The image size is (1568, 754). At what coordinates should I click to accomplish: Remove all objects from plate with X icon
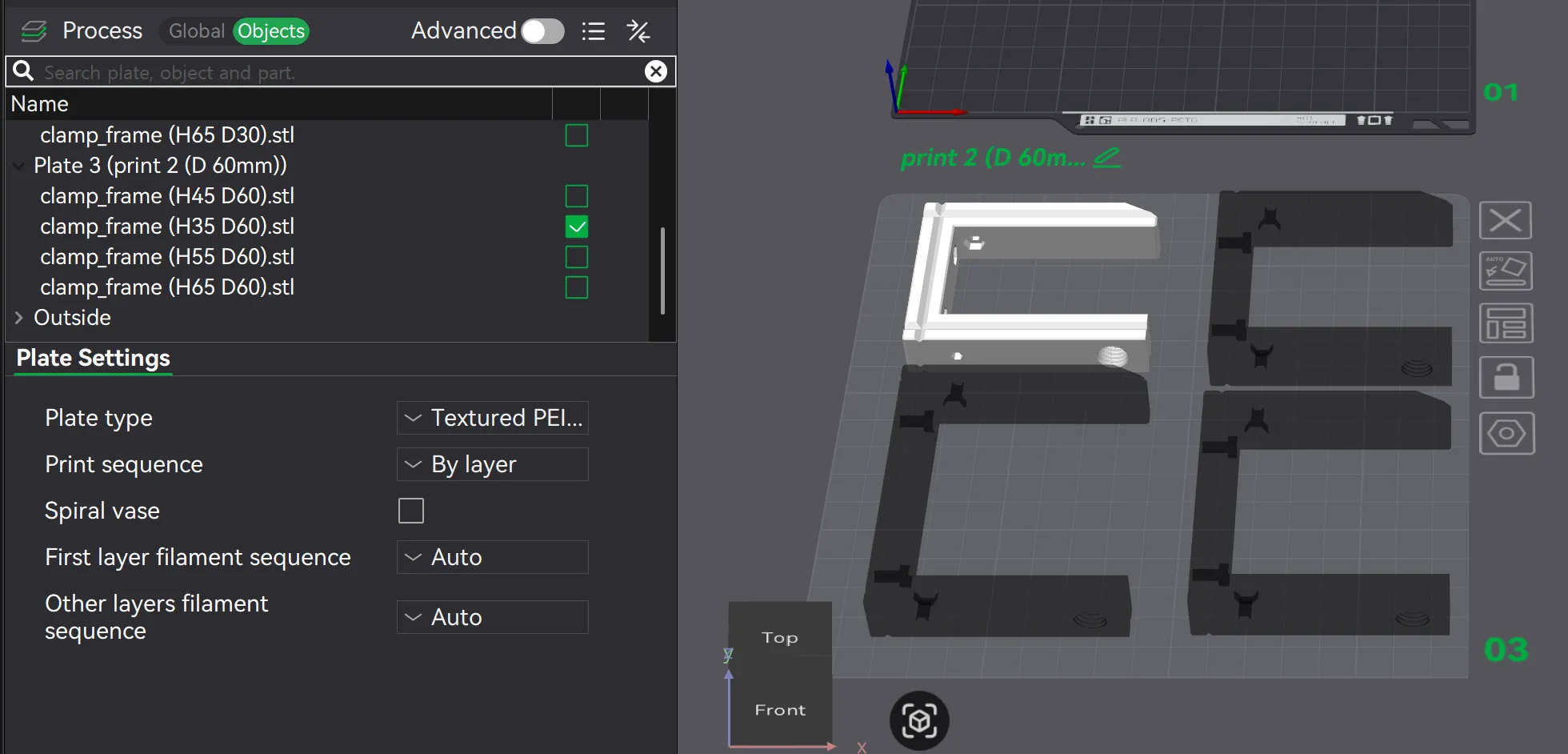coord(1505,220)
